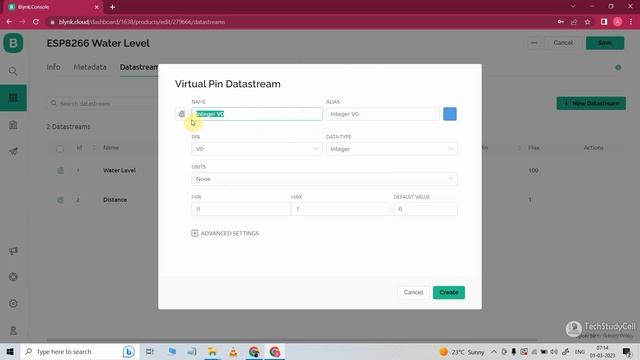Click the Distance row icon

60,200
